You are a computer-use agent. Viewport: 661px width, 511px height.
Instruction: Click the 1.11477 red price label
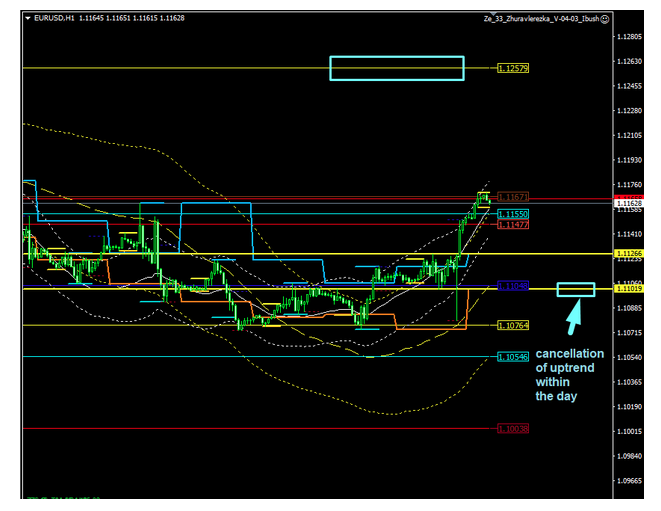click(512, 225)
